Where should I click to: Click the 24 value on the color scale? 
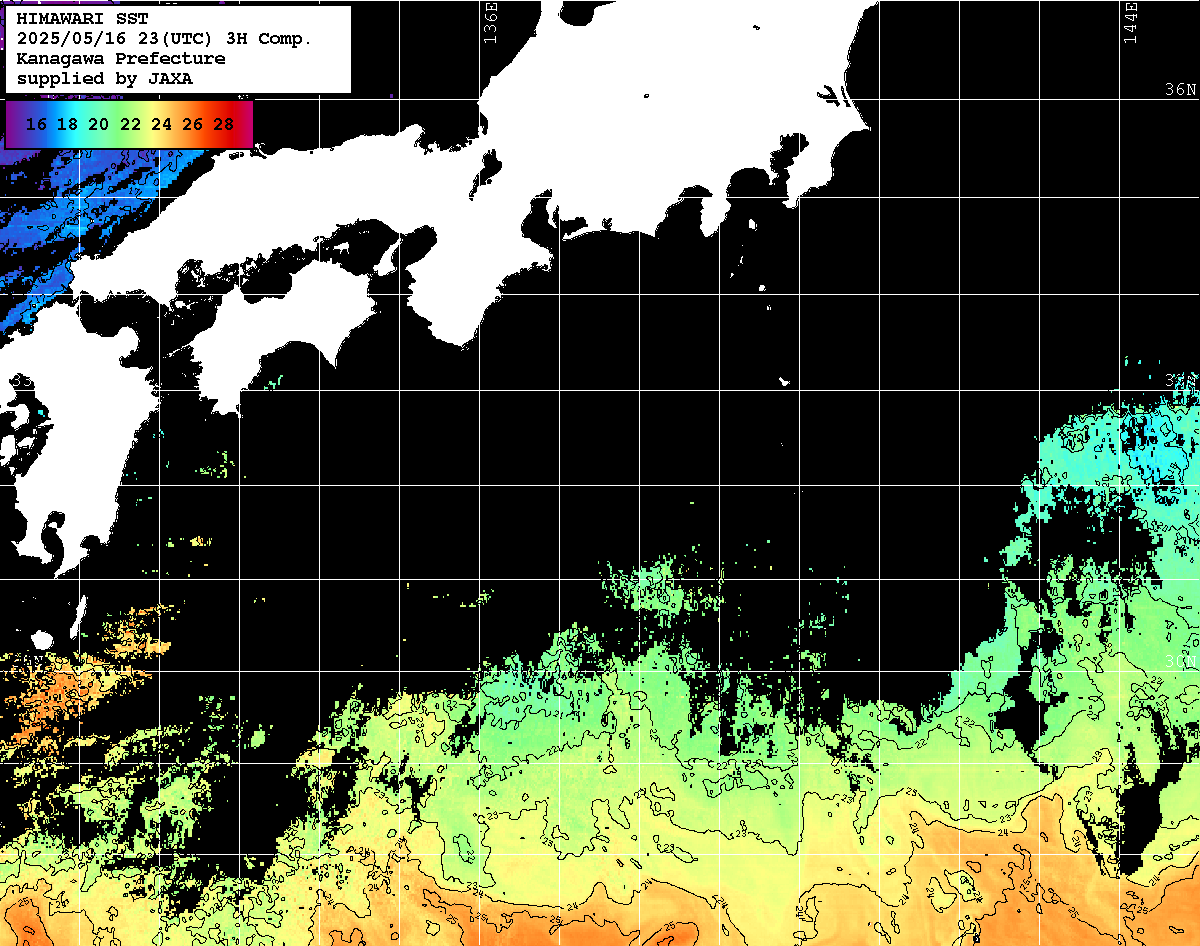coord(161,125)
